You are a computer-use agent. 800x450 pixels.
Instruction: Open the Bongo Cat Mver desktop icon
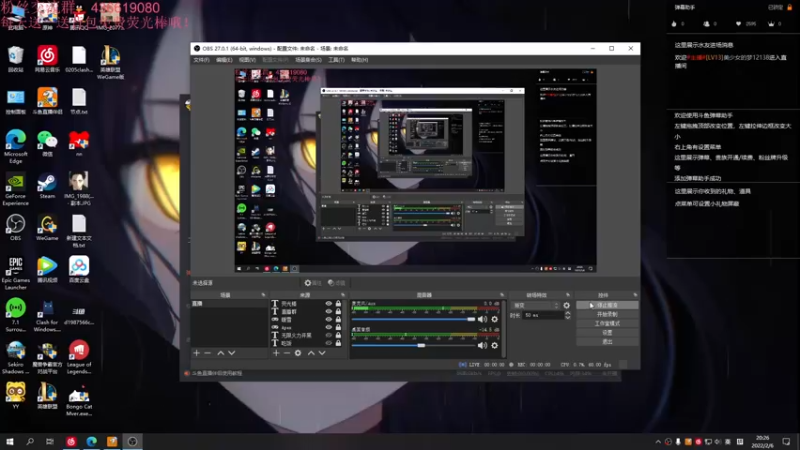(79, 400)
